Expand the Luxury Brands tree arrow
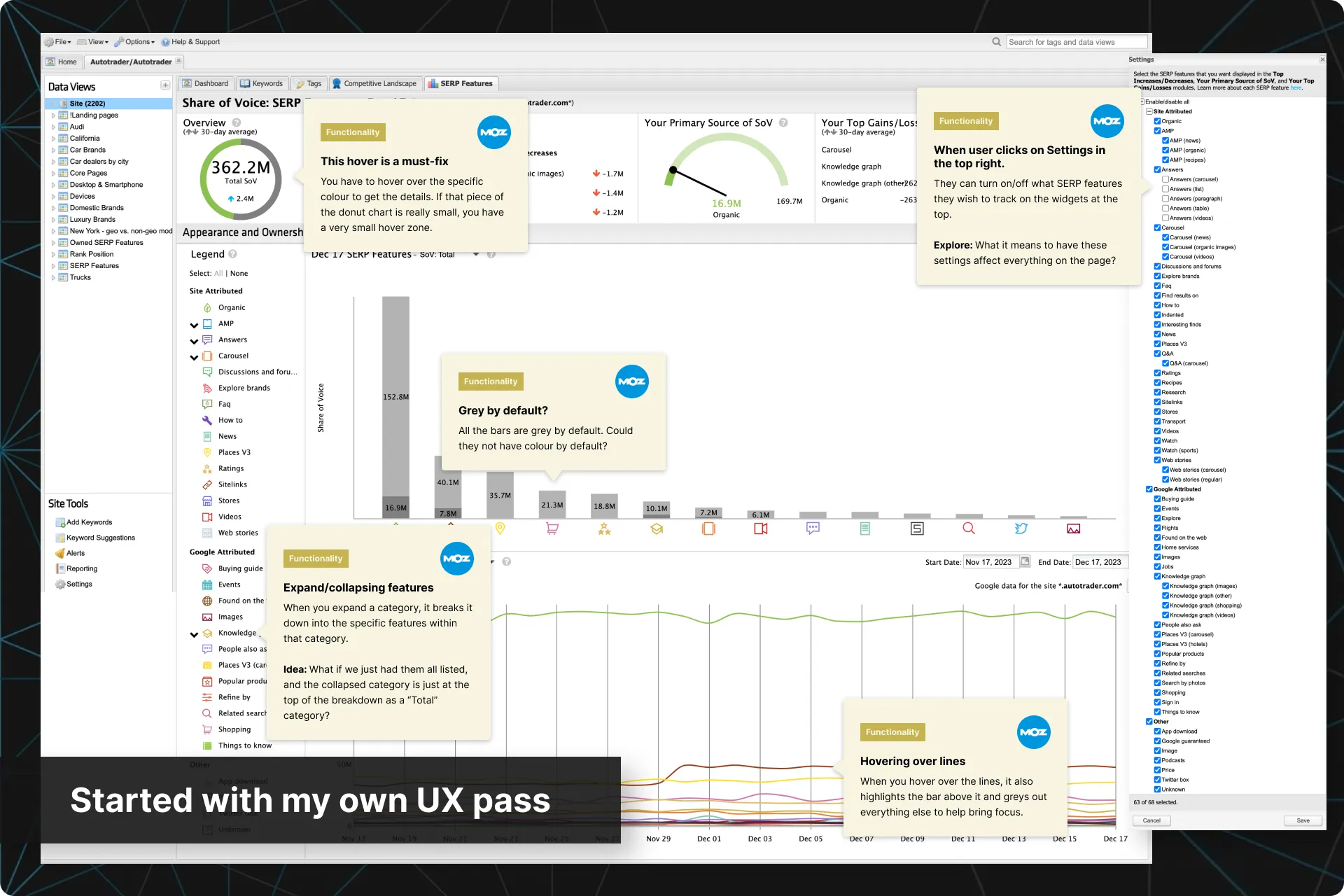This screenshot has width=1344, height=896. pos(53,219)
